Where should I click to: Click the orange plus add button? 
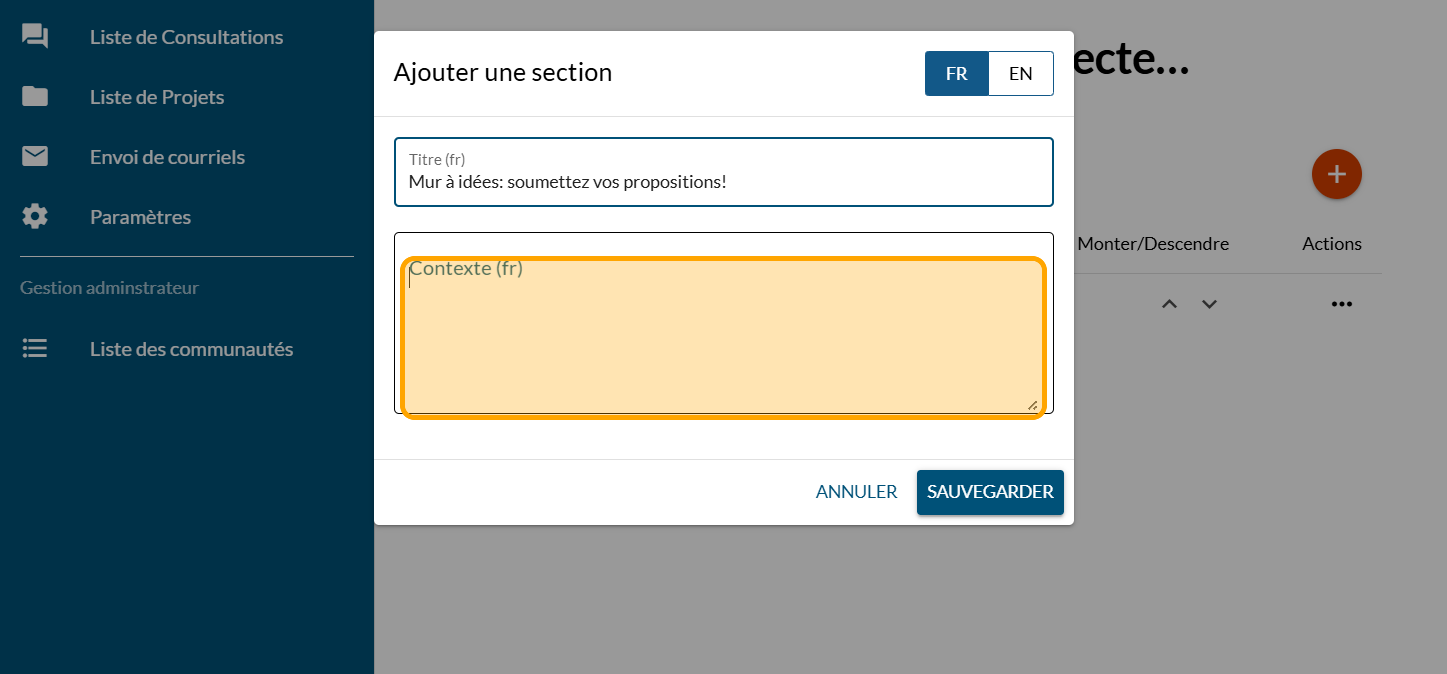(x=1336, y=174)
